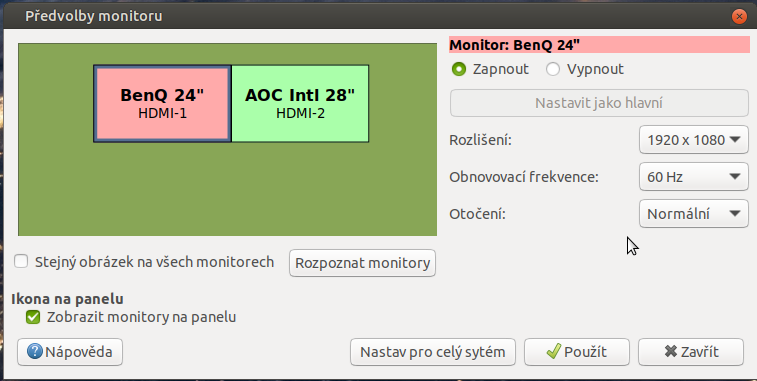The width and height of the screenshot is (757, 381).
Task: Apply settings with the Použít button
Action: point(577,352)
